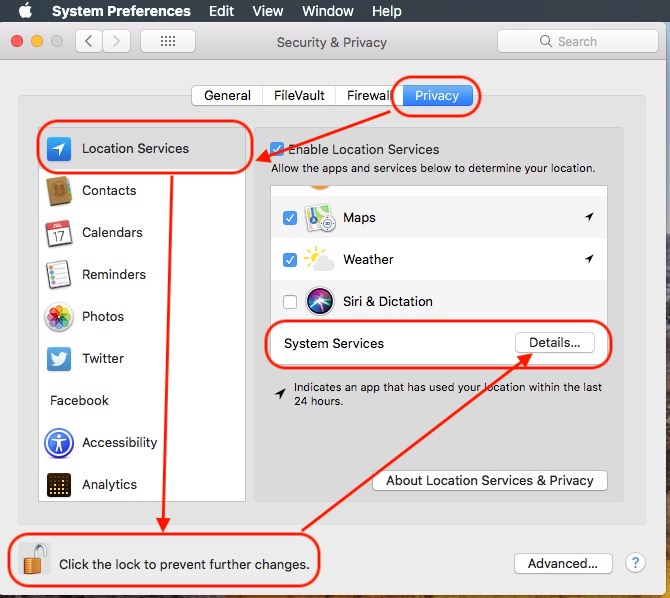Viewport: 670px width, 598px height.
Task: Switch to the Firewall tab
Action: click(x=368, y=95)
